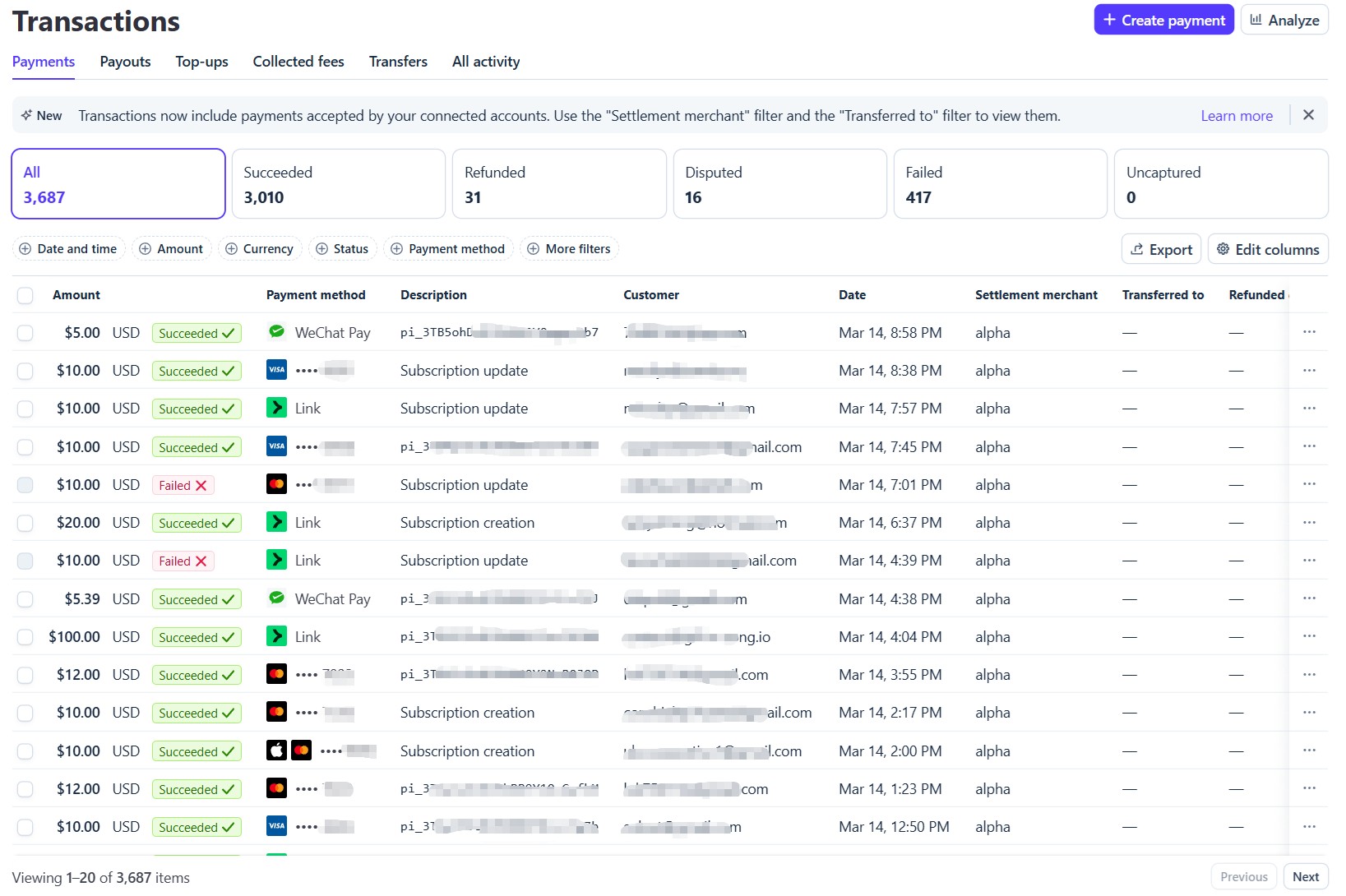Click the gear icon in Edit columns
1346x896 pixels.
pos(1223,249)
